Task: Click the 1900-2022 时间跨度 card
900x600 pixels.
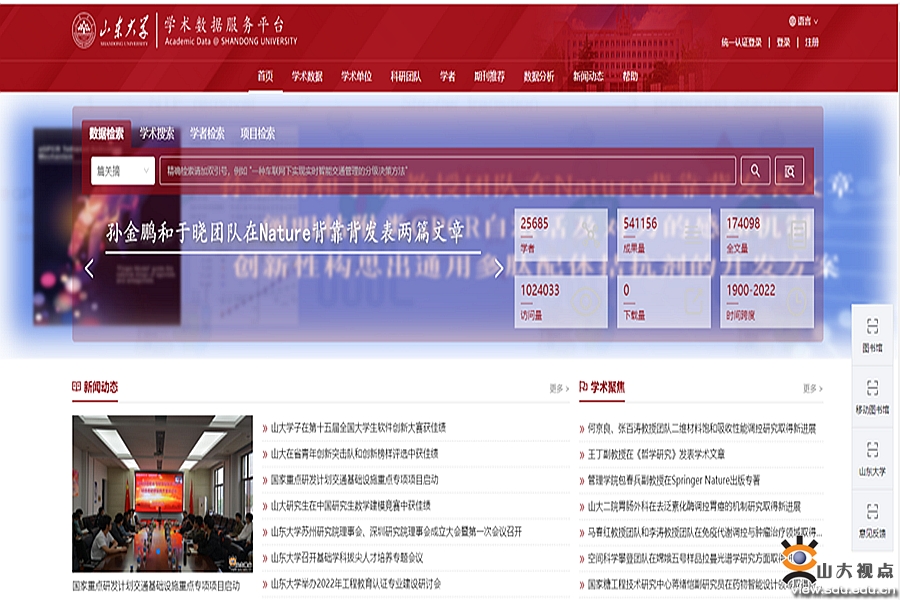Action: (767, 302)
